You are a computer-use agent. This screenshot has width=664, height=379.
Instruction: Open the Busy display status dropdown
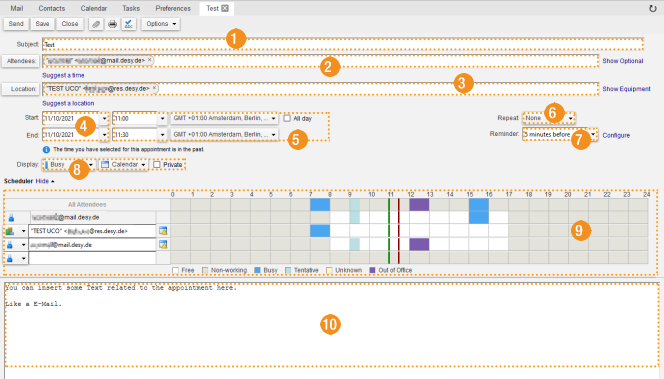(69, 164)
